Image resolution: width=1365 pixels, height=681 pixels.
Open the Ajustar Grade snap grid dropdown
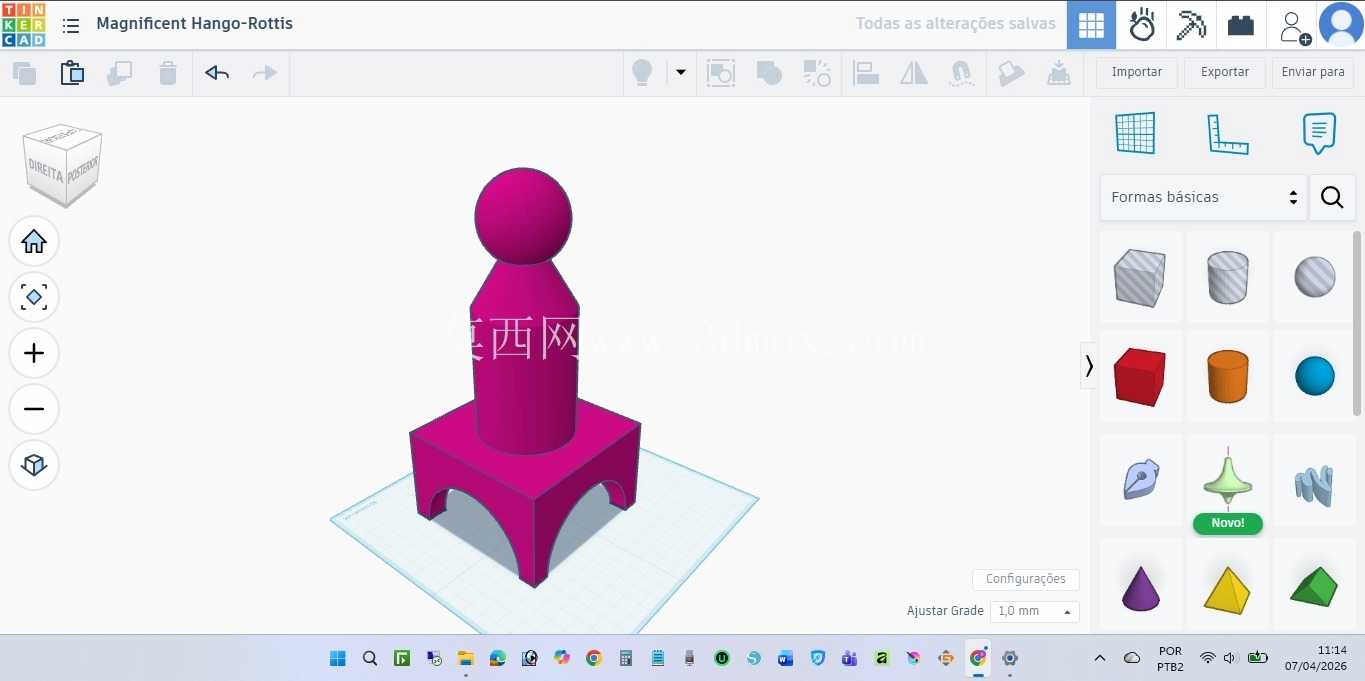[x=1034, y=611]
